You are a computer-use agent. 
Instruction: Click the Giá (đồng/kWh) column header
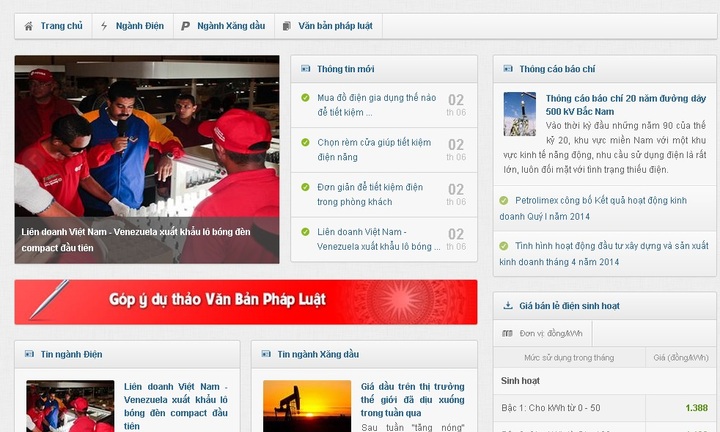pos(681,358)
